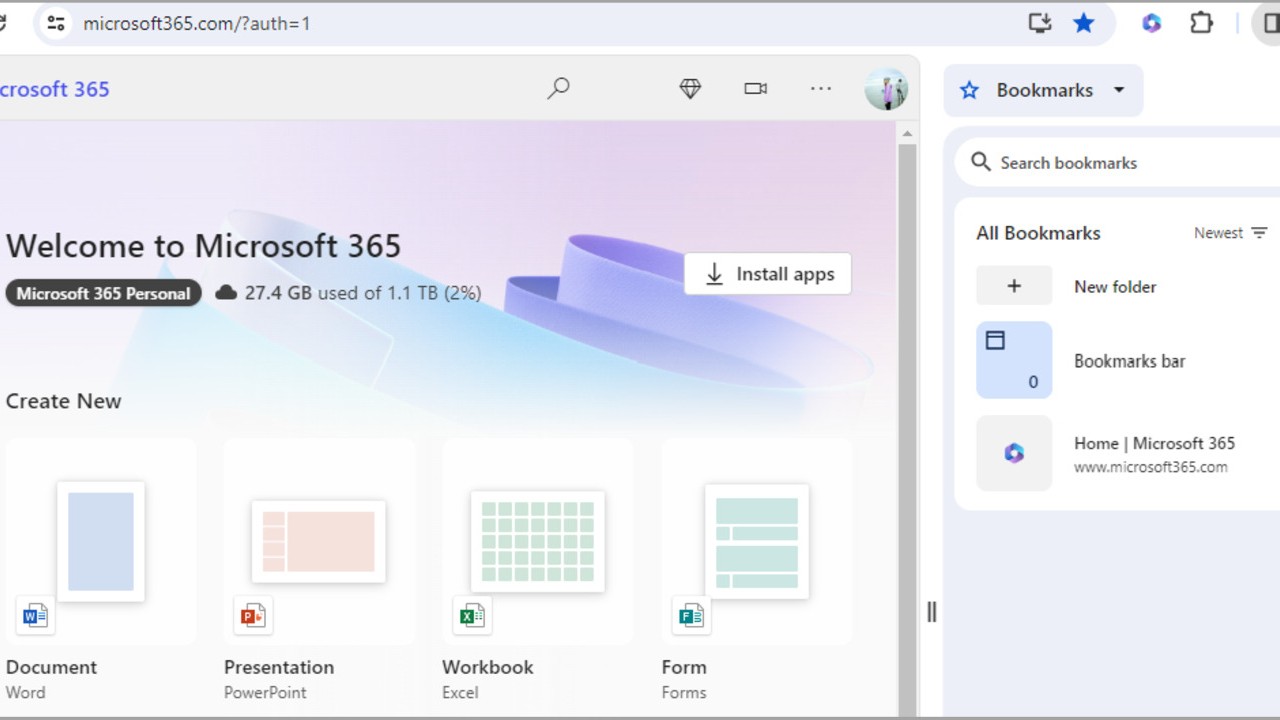Screen dimensions: 1280x720
Task: Click the video camera meeting icon
Action: click(x=756, y=89)
